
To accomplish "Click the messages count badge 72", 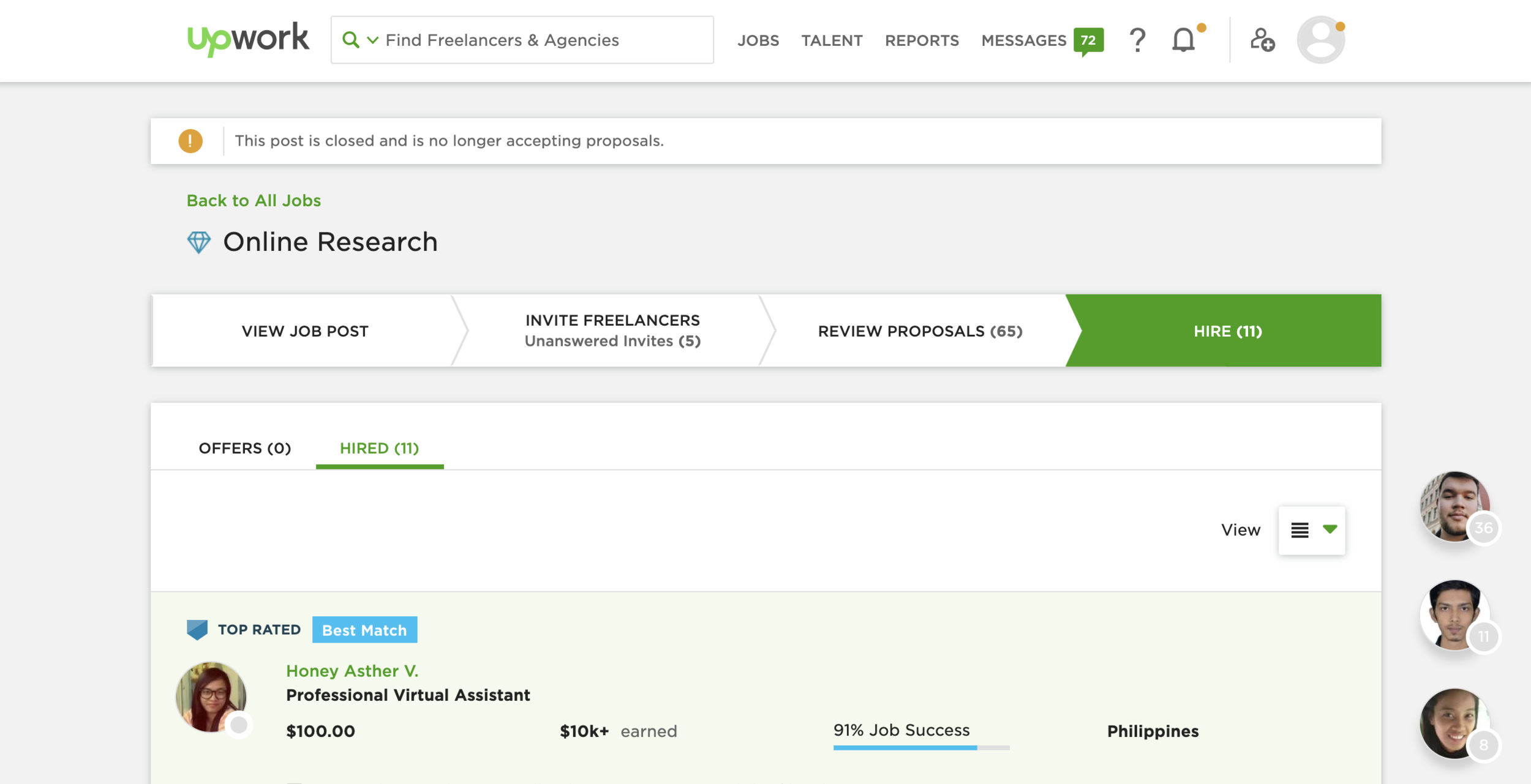I will point(1088,40).
